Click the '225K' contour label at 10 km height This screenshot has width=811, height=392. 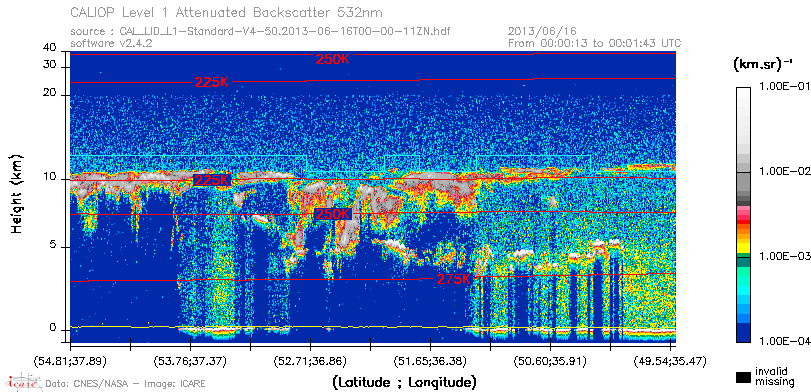212,180
